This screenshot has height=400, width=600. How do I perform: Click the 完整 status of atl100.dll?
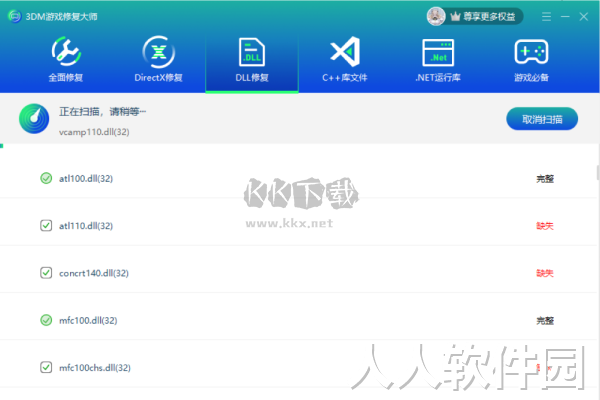545,179
